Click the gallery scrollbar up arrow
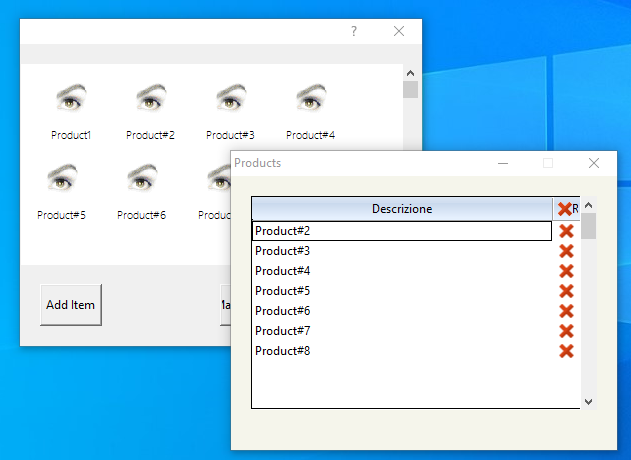Viewport: 631px width, 460px height. (x=410, y=73)
